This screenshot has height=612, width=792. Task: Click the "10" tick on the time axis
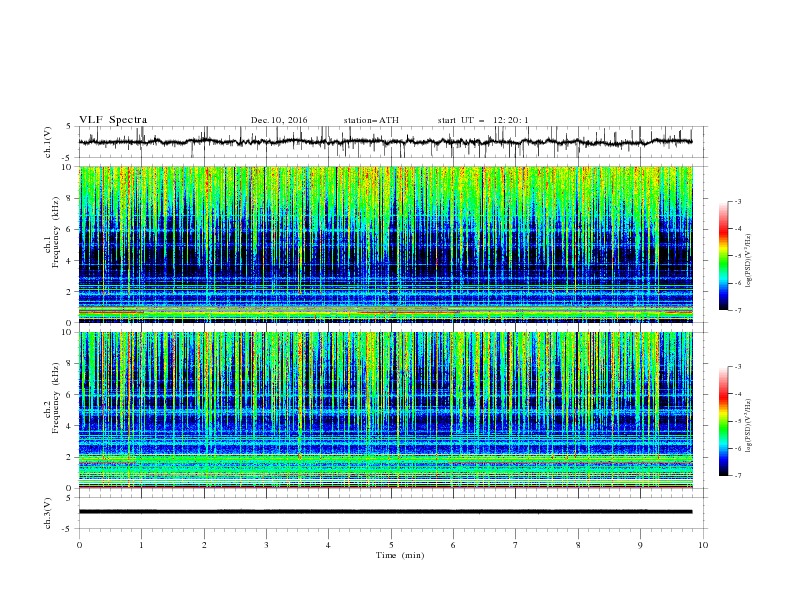[703, 545]
